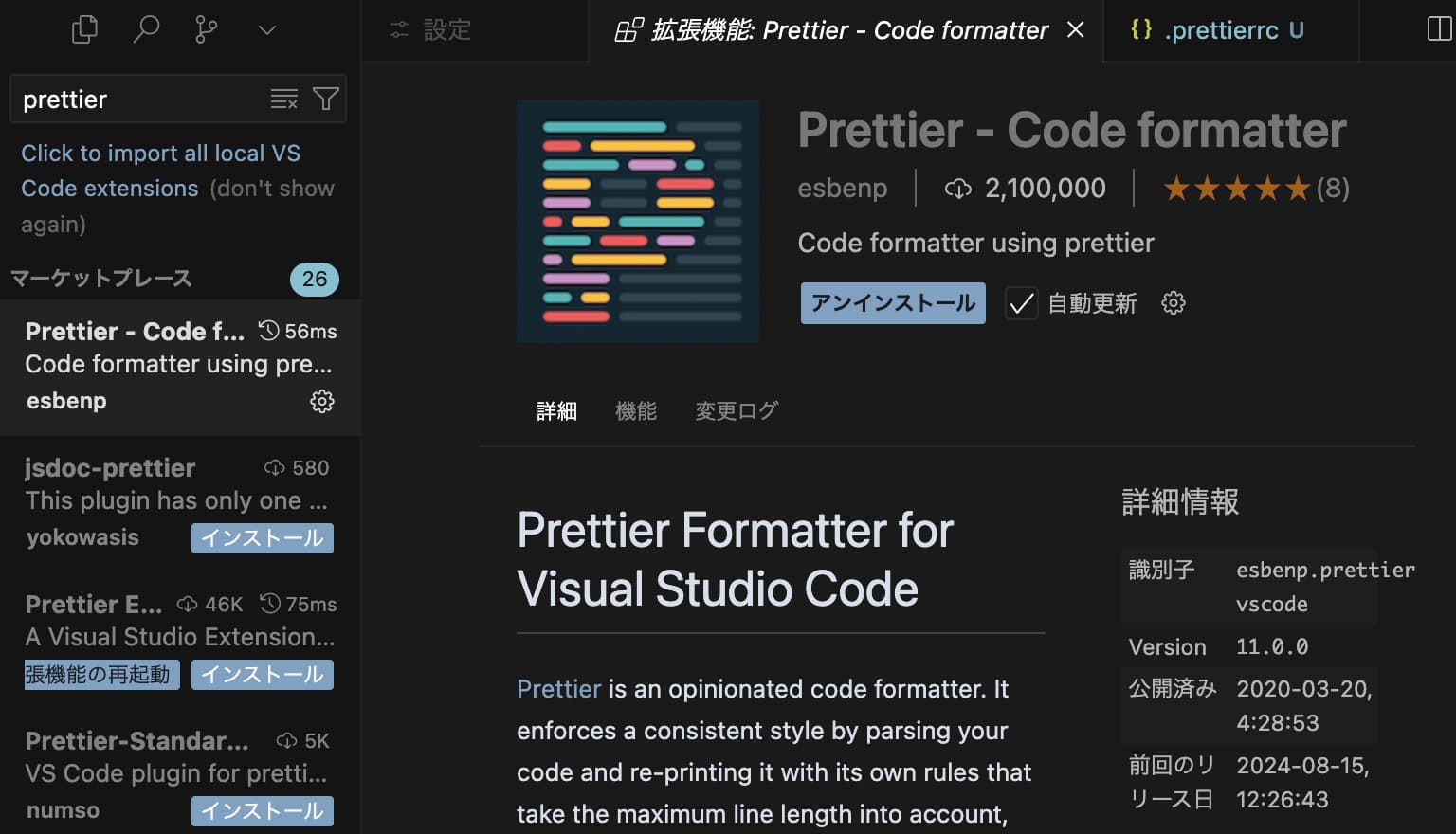Expand the activity bar chevron dropdown
Image resolution: width=1456 pixels, height=834 pixels.
coord(267,30)
